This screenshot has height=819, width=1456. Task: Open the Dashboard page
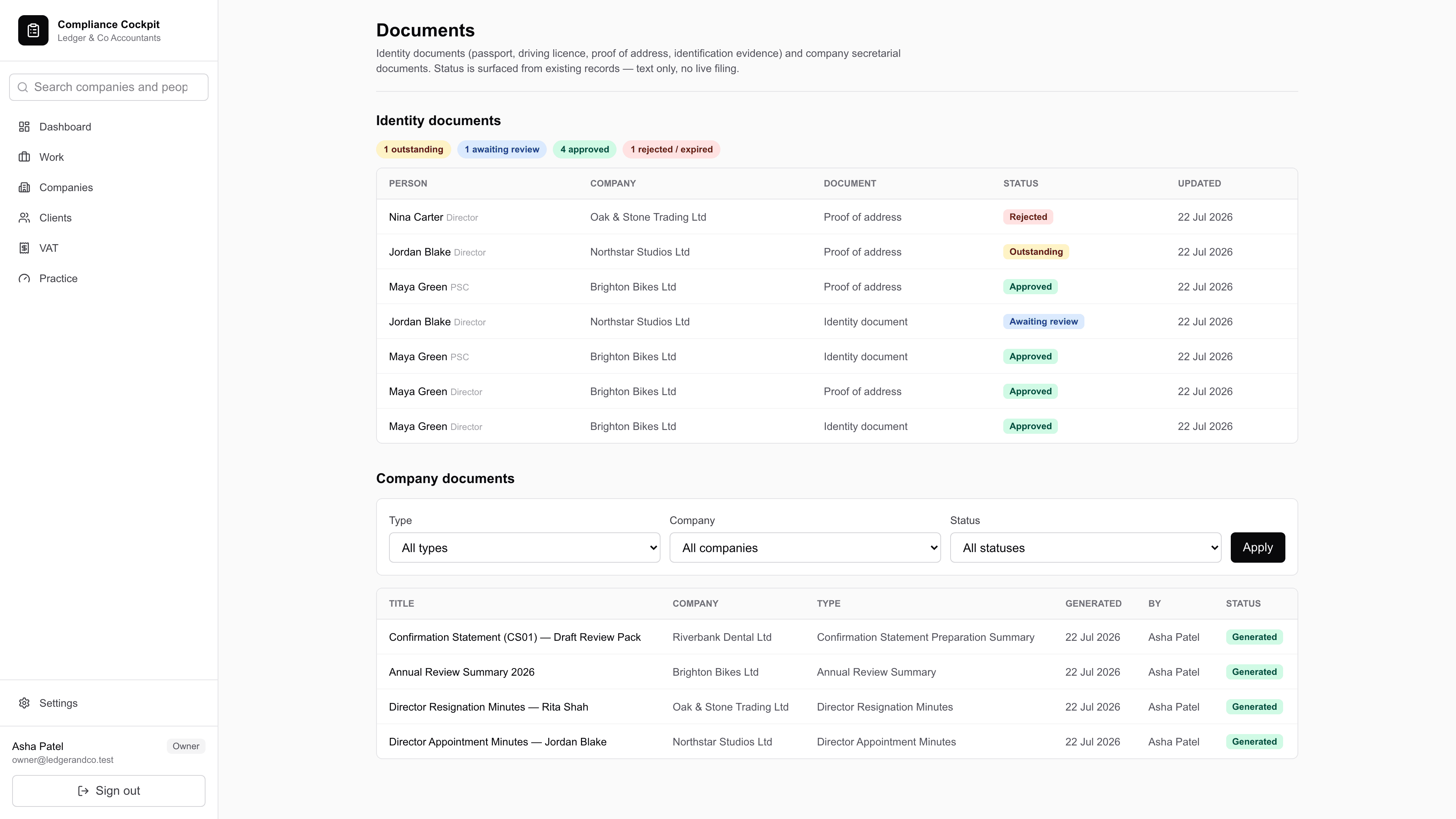[108, 127]
